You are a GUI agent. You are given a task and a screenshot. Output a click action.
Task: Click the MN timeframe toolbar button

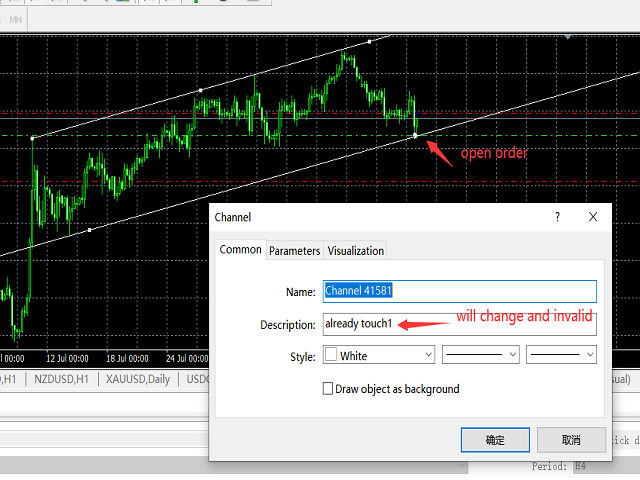[16, 17]
